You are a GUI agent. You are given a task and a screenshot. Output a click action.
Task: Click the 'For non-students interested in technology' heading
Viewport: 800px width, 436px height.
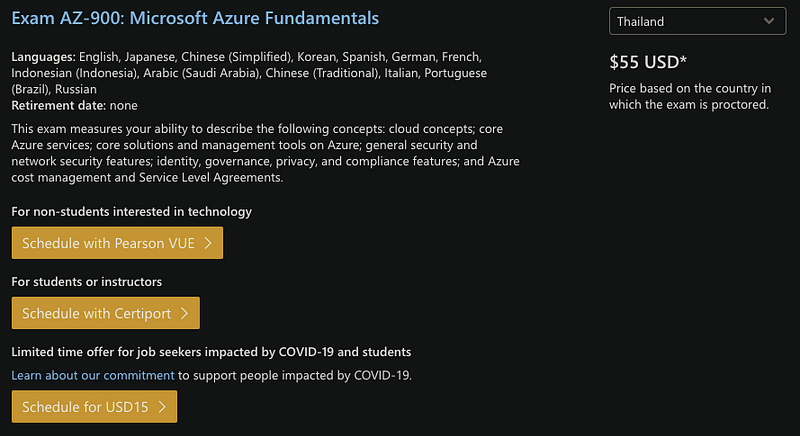pyautogui.click(x=132, y=212)
